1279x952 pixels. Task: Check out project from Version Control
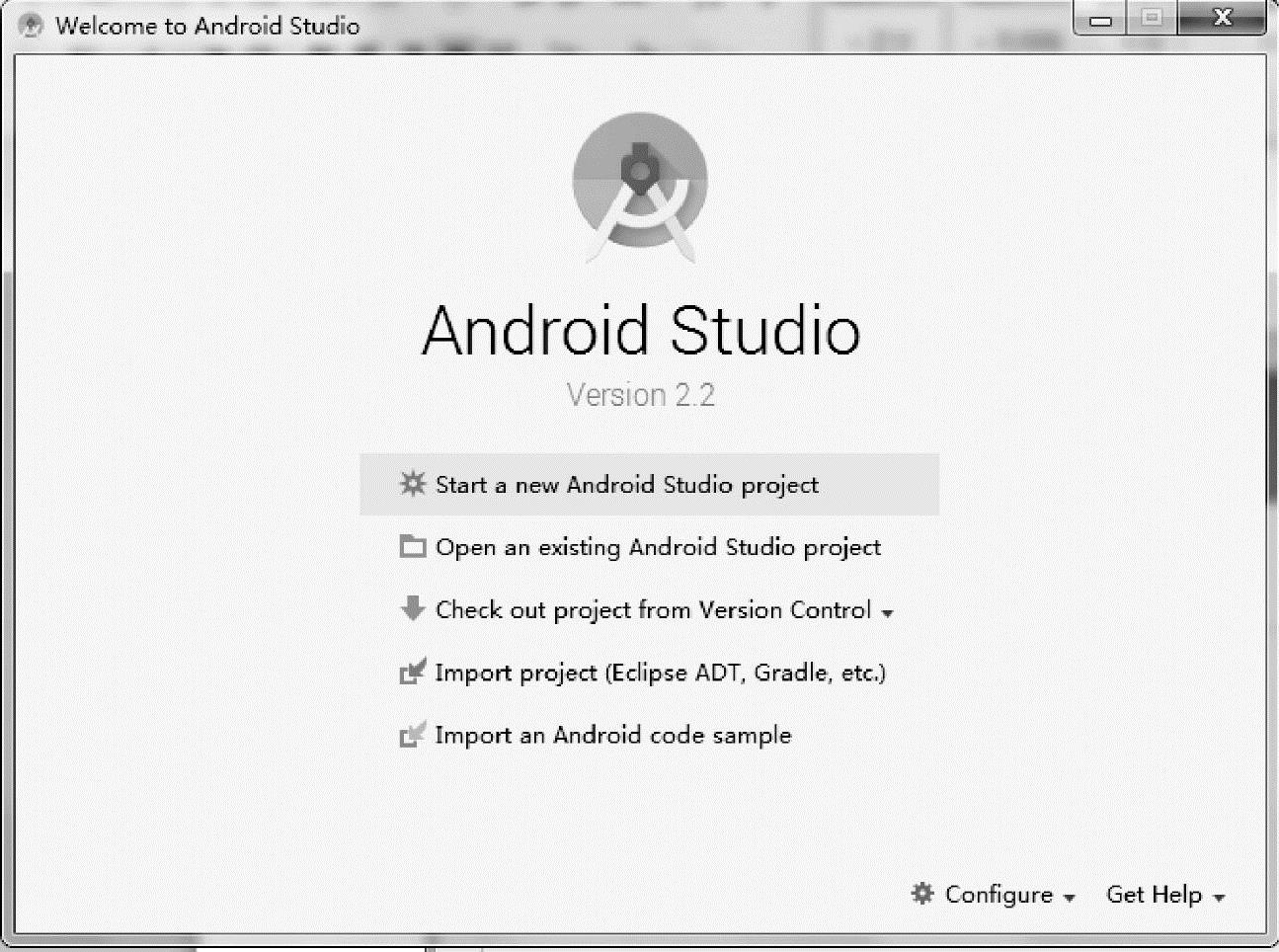[649, 609]
